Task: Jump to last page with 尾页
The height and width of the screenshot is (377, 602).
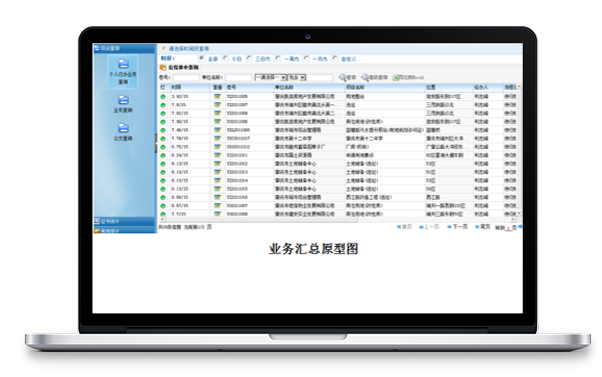Action: pyautogui.click(x=483, y=227)
